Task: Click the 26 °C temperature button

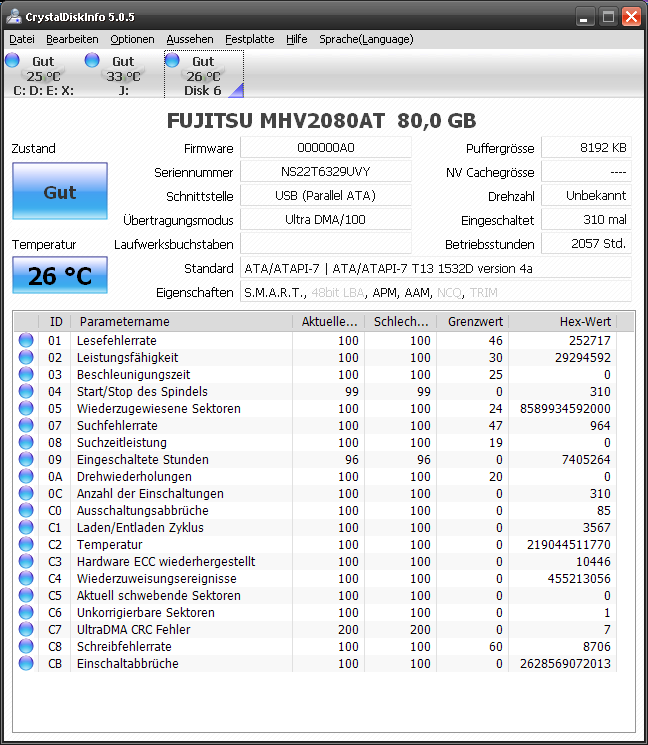Action: (60, 275)
